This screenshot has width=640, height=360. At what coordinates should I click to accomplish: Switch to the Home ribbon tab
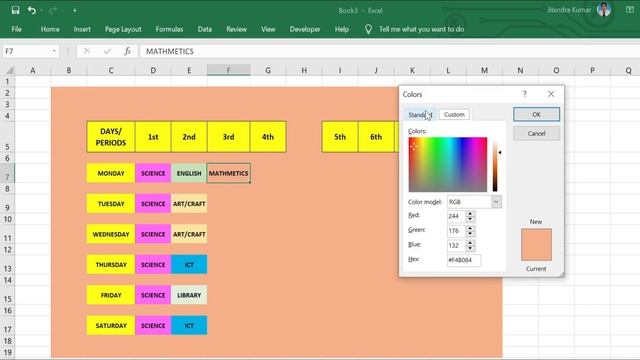pyautogui.click(x=50, y=29)
